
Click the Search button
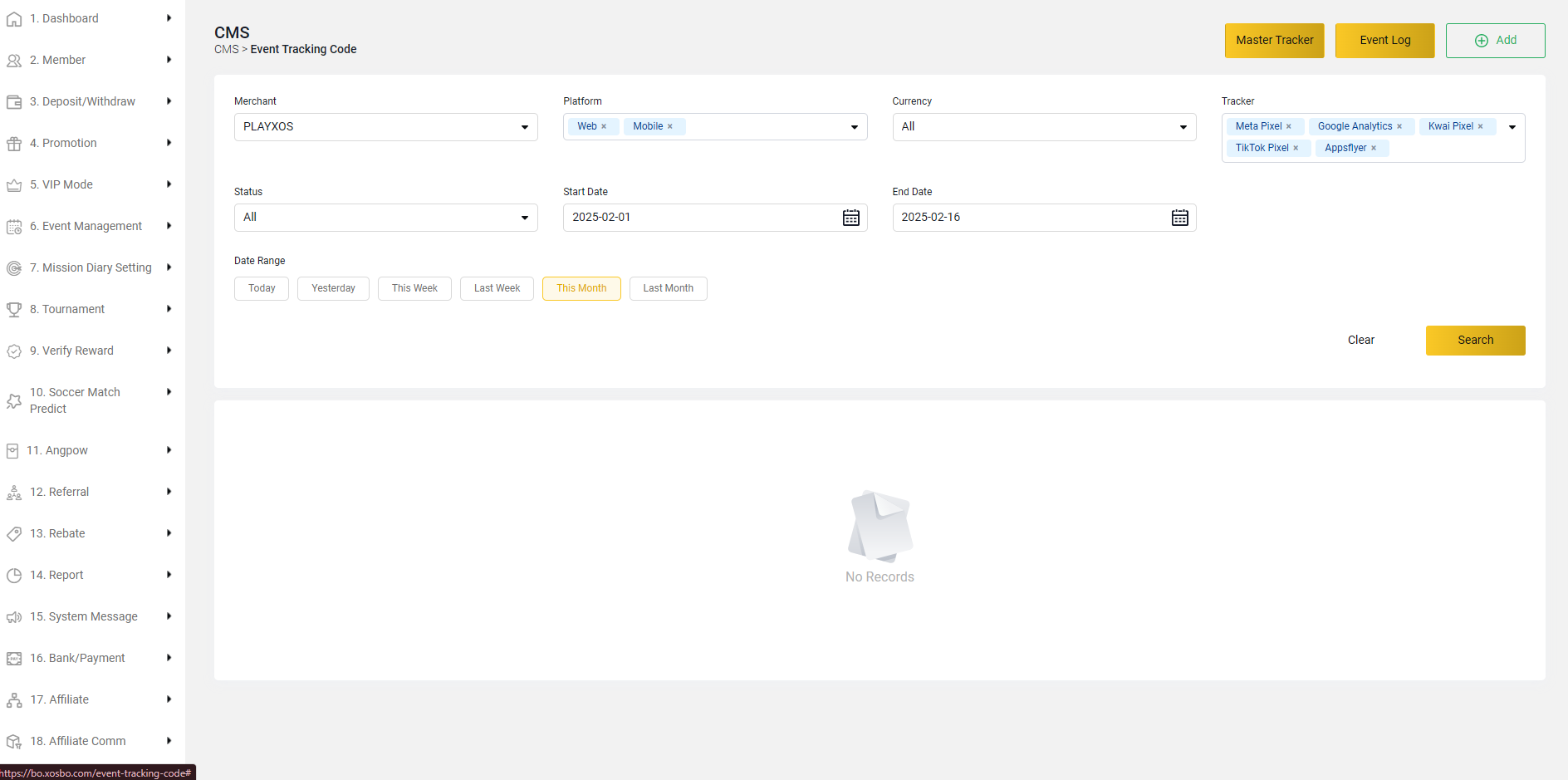[1475, 340]
